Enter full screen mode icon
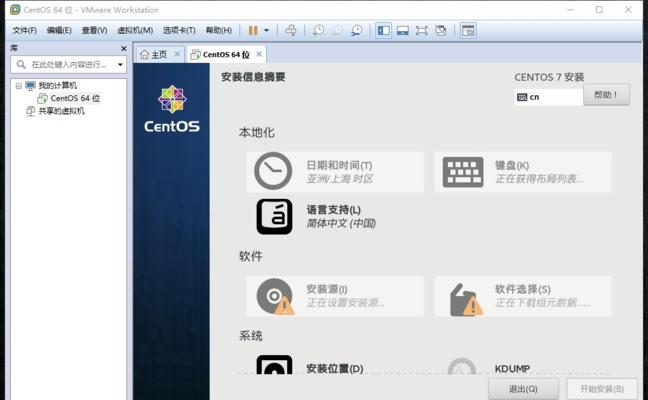The image size is (648, 400). (422, 30)
